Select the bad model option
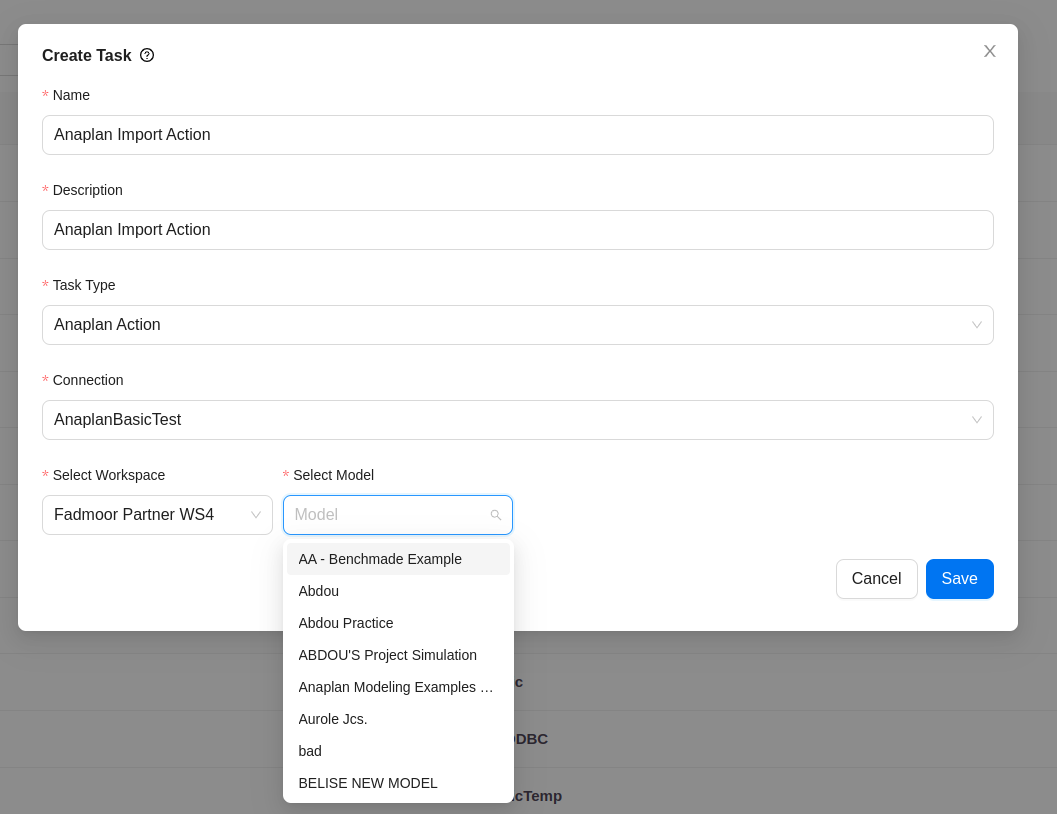Image resolution: width=1057 pixels, height=814 pixels. [398, 751]
